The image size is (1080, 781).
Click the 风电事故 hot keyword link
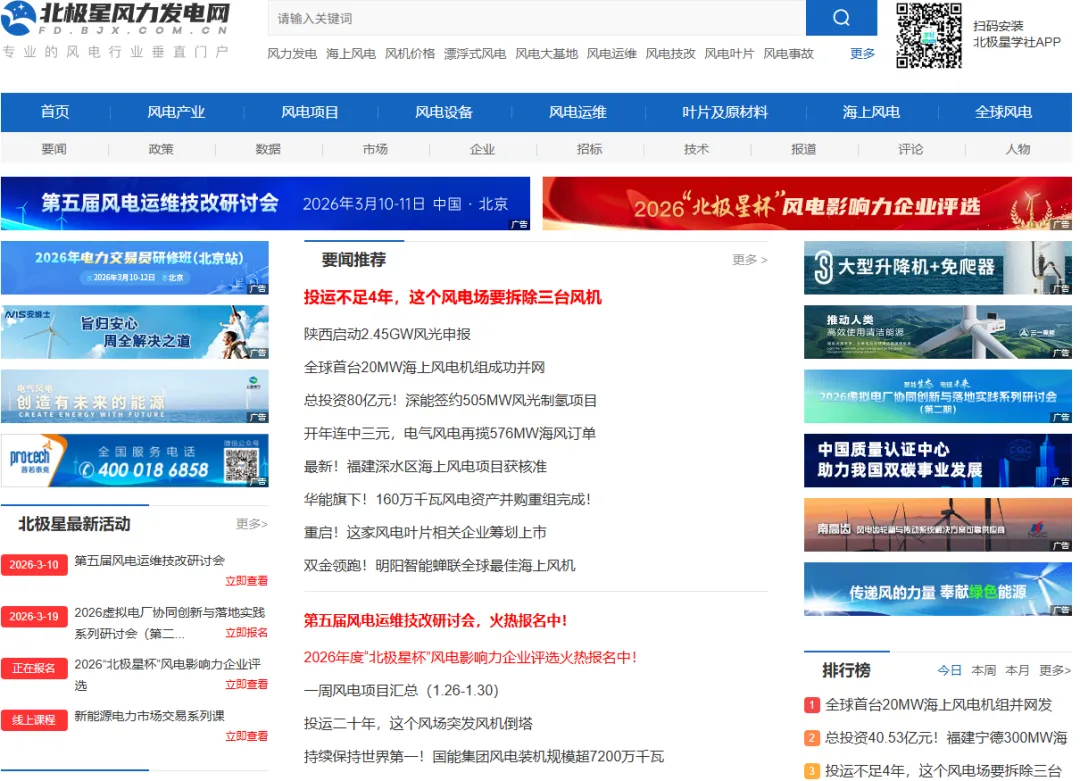click(x=789, y=54)
